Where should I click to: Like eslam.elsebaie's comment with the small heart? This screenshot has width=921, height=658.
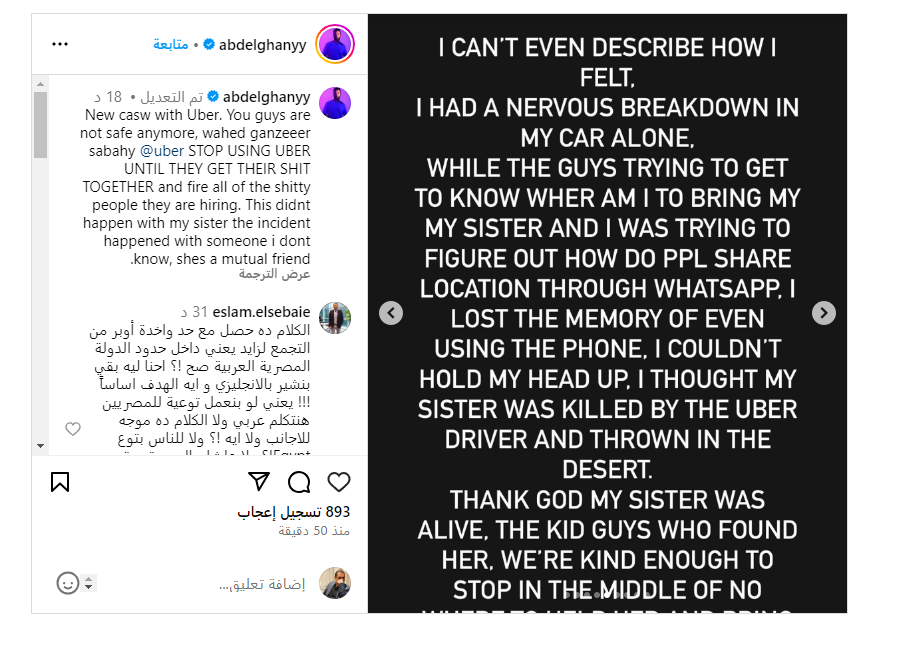(72, 429)
